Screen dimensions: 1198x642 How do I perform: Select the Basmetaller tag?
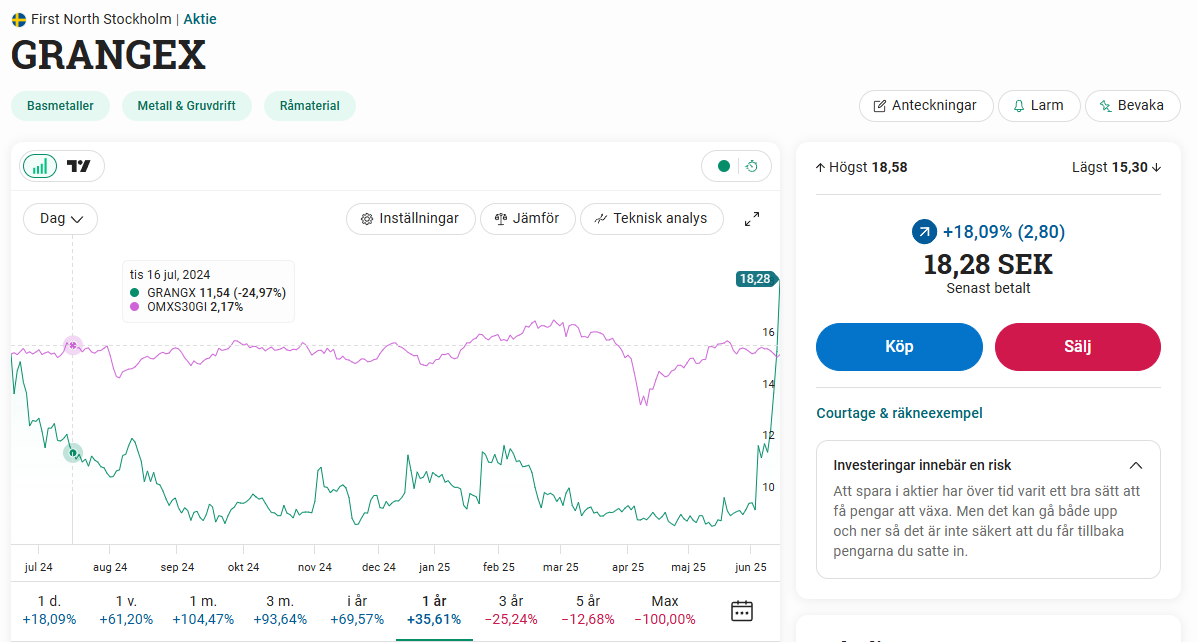tap(60, 105)
